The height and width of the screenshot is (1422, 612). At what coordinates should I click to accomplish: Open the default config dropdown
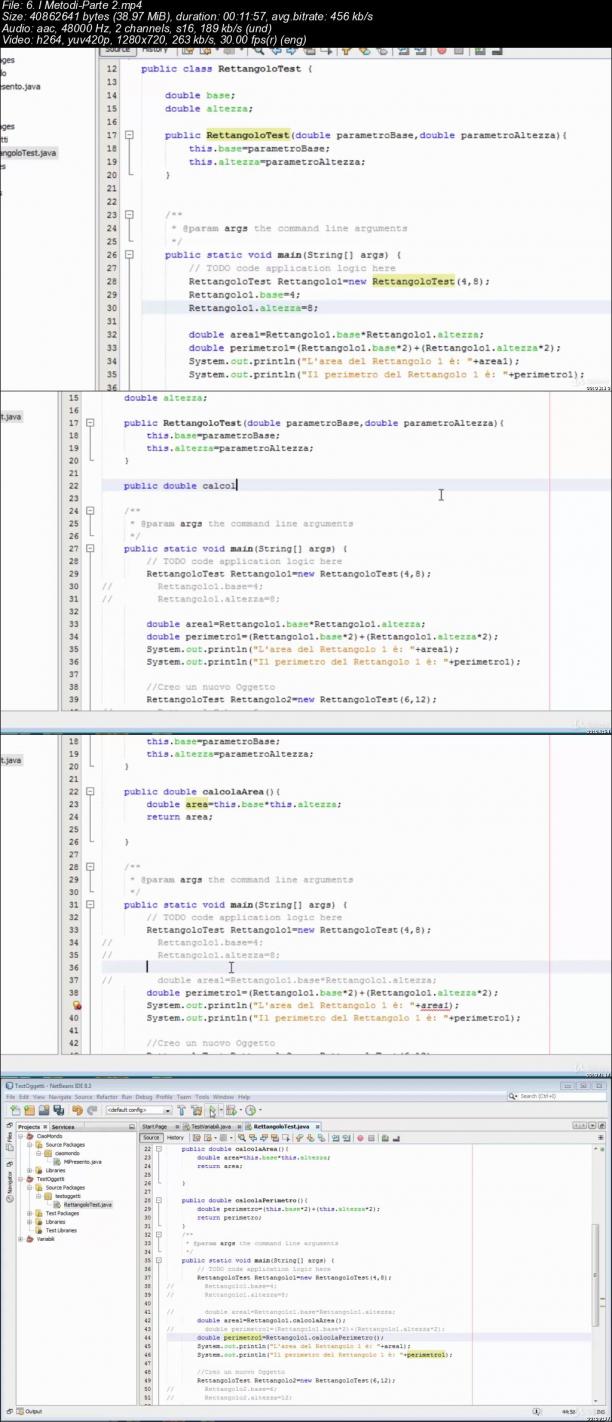click(138, 1110)
